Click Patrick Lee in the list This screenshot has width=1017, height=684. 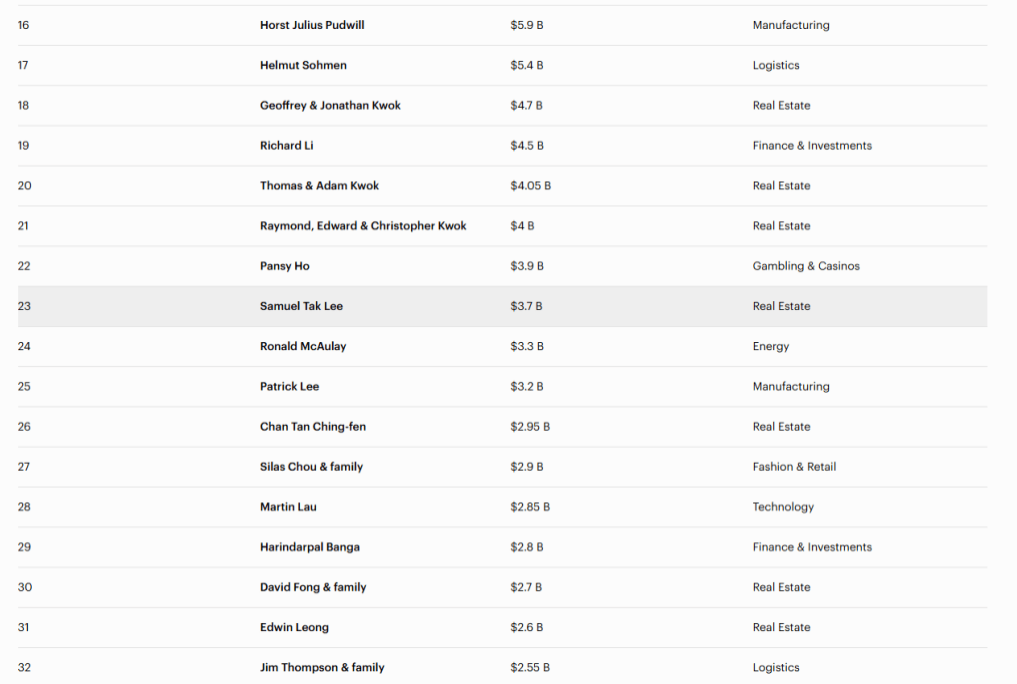click(x=289, y=386)
